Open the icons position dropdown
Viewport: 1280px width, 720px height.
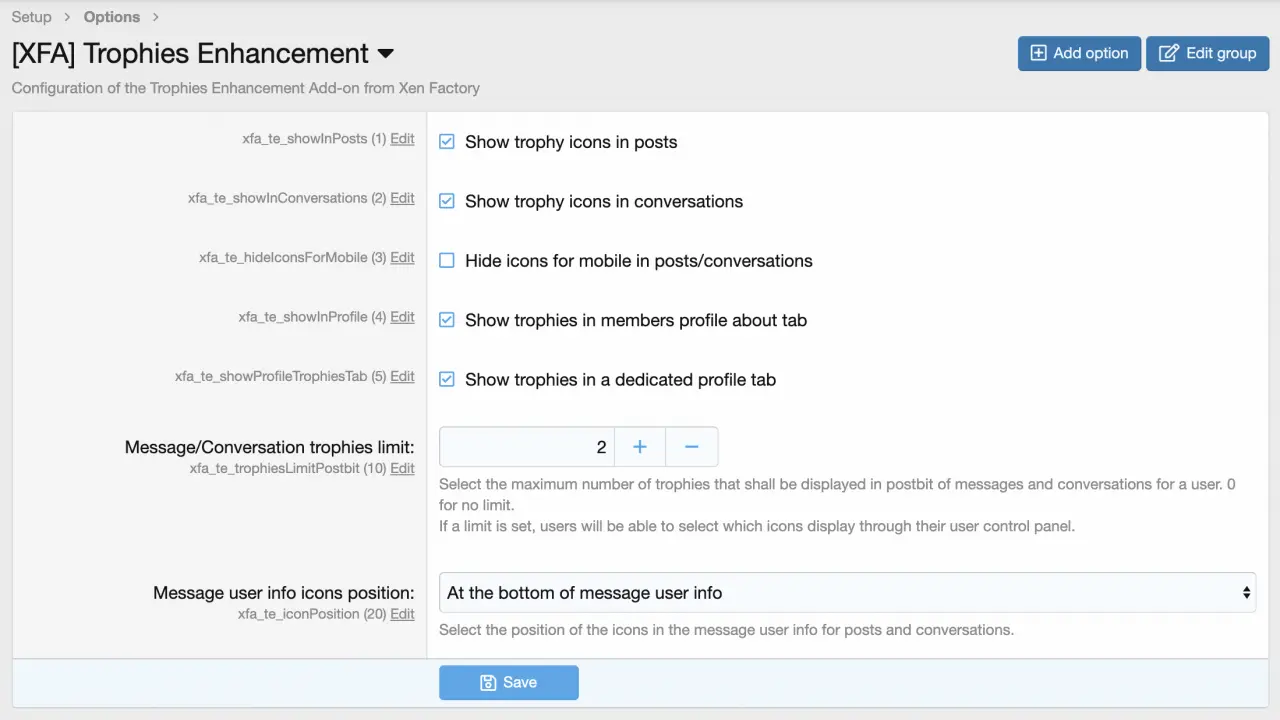[847, 593]
